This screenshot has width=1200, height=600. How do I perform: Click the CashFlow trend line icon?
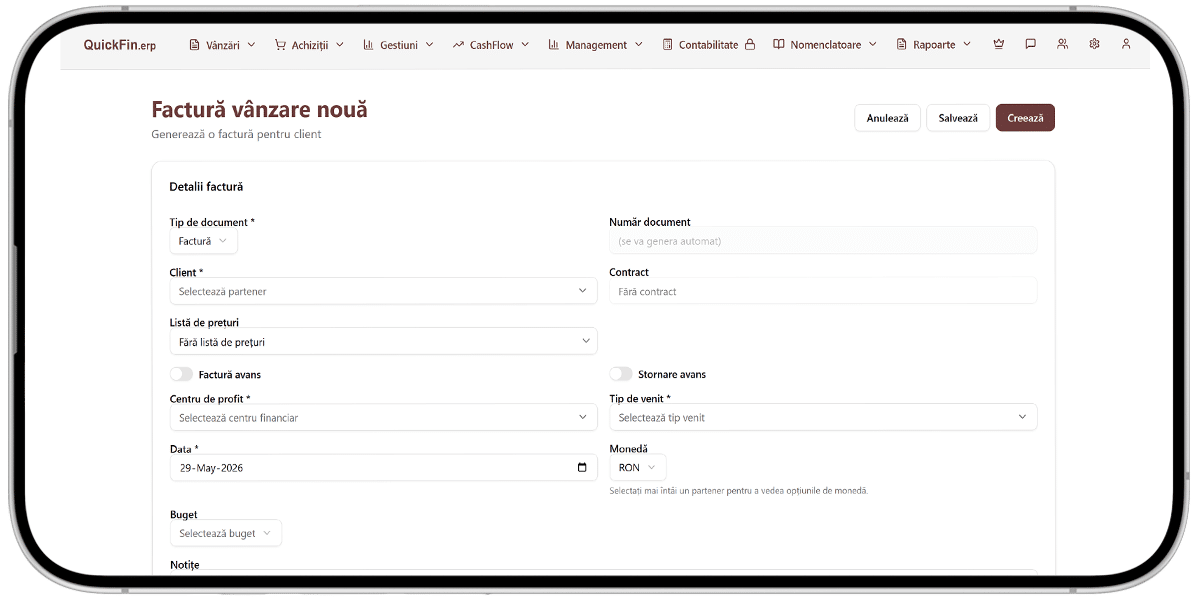point(458,45)
